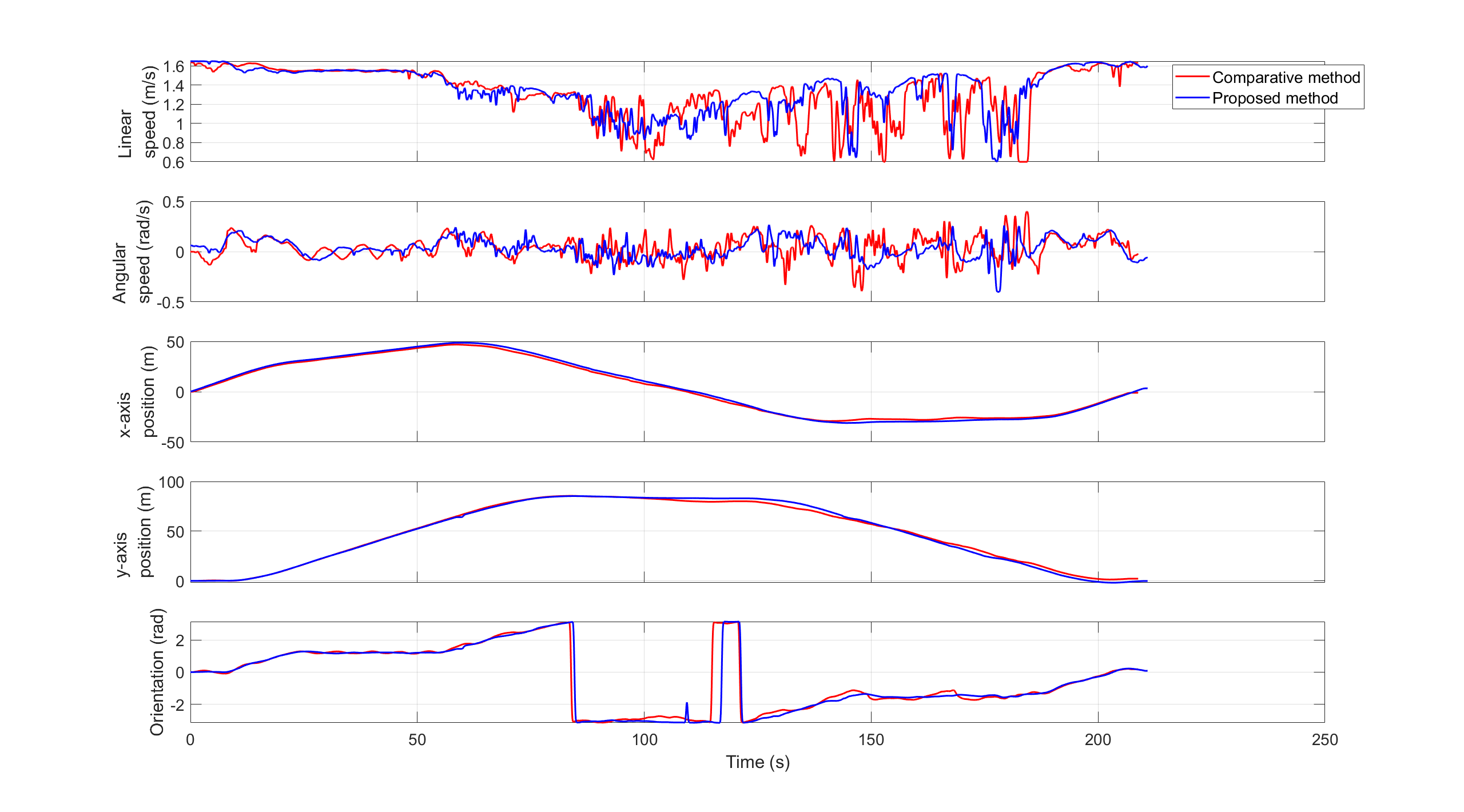Click the 100 tick on y-axis position plot

[171, 483]
